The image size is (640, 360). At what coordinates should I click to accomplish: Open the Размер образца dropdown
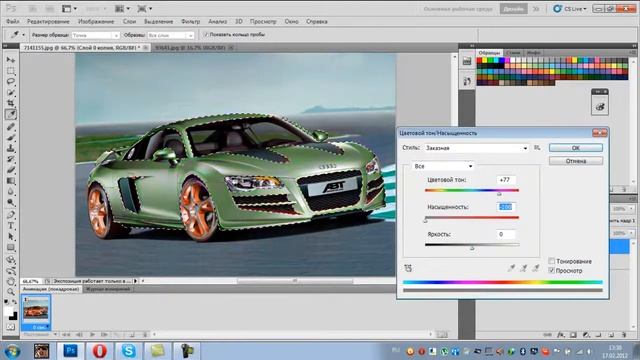96,36
